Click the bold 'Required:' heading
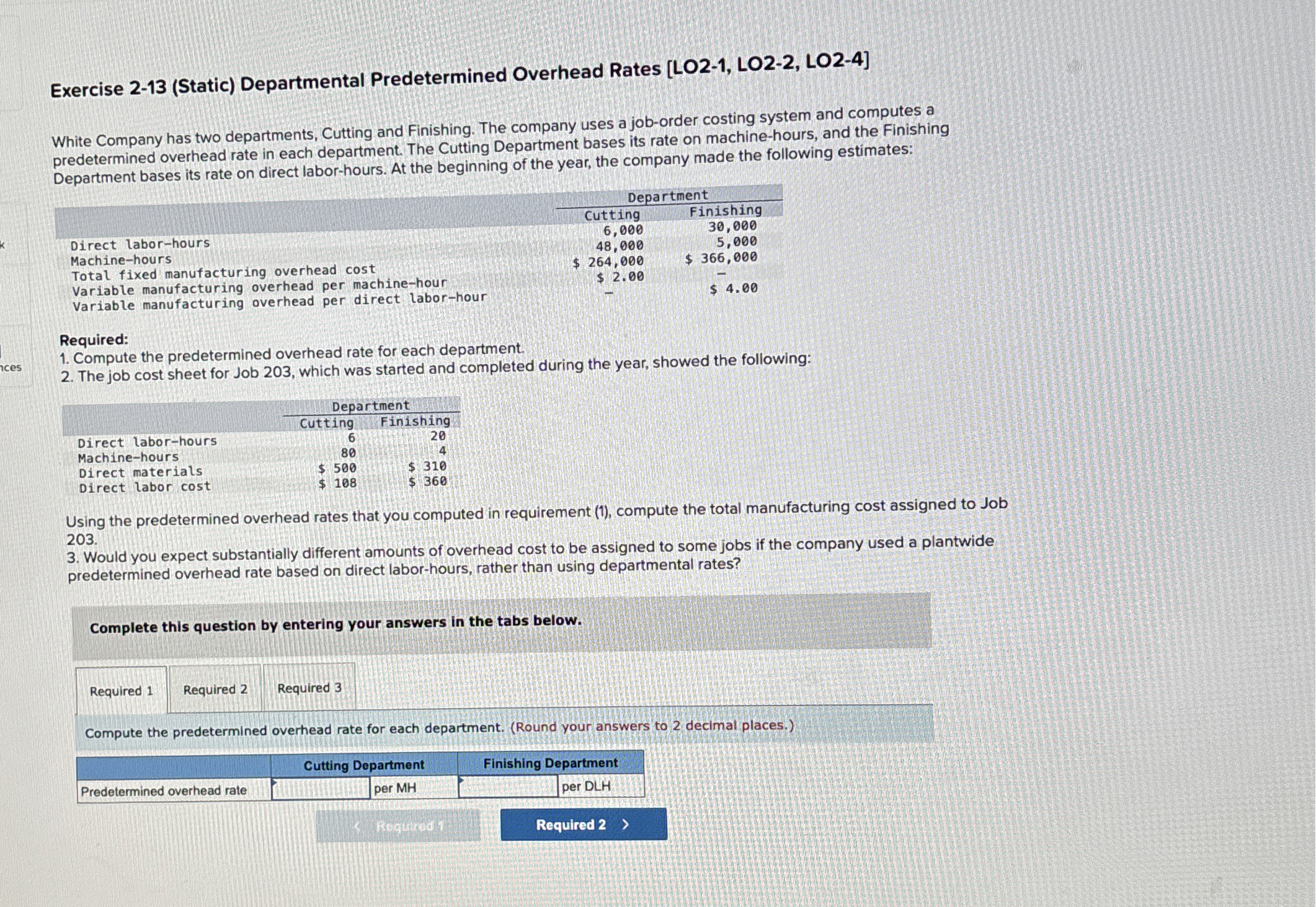Viewport: 1316px width, 907px height. (x=94, y=340)
